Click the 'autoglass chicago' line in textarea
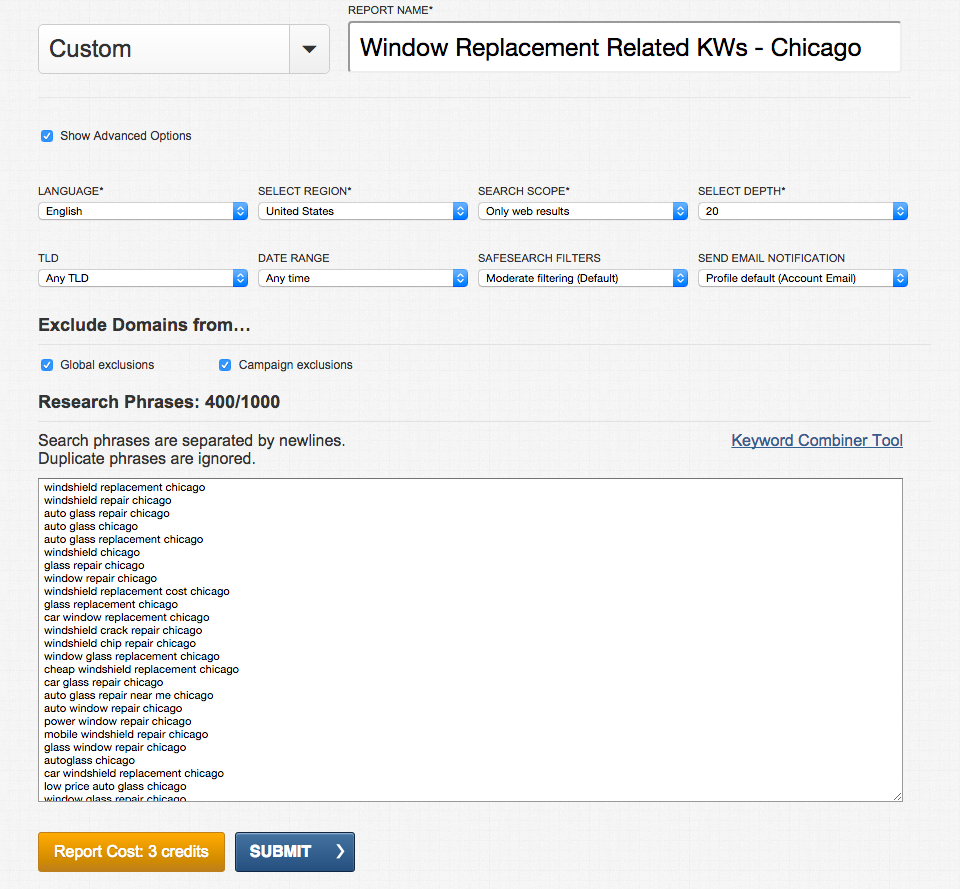This screenshot has height=889, width=960. click(89, 760)
